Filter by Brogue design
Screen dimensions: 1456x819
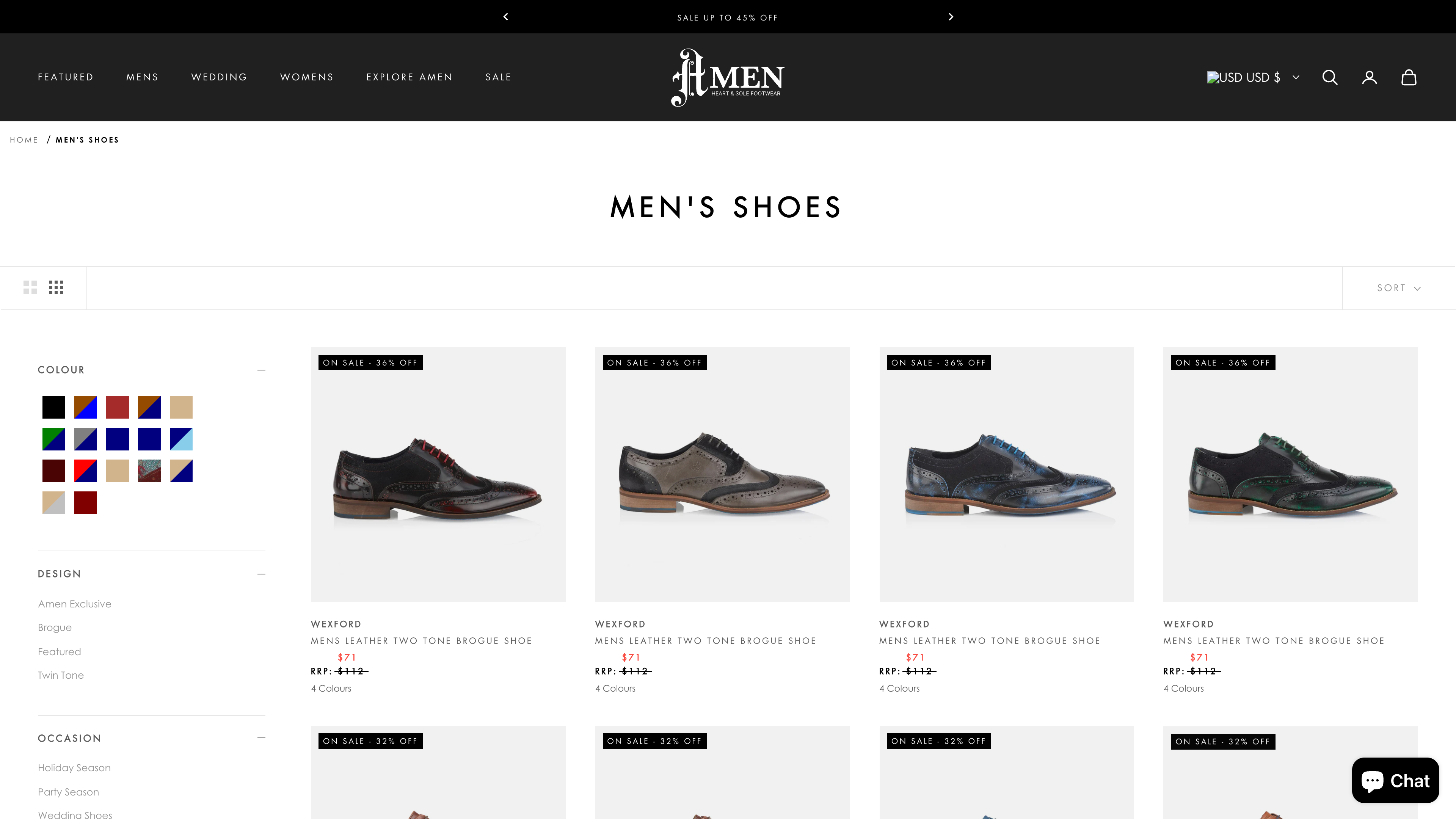tap(54, 628)
